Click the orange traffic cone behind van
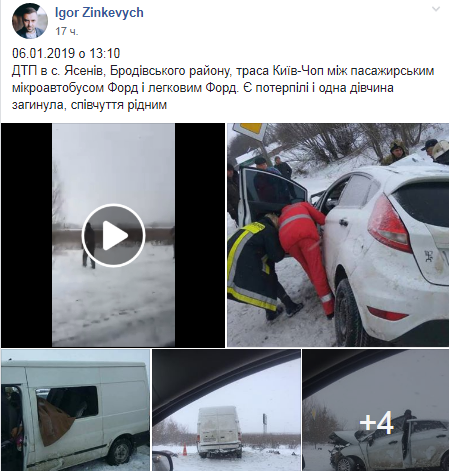The height and width of the screenshot is (471, 449). (184, 449)
